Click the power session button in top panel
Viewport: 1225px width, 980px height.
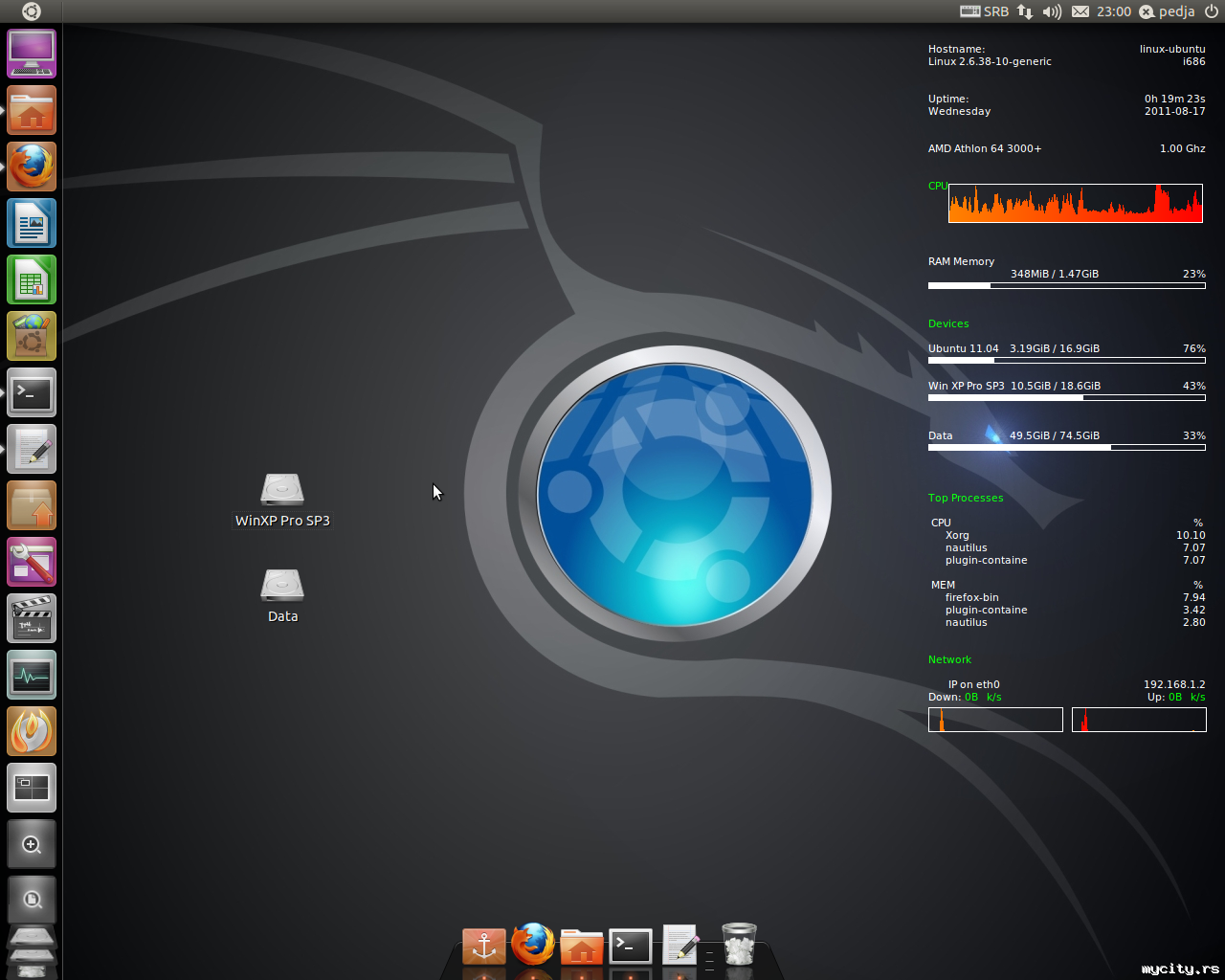[1212, 11]
